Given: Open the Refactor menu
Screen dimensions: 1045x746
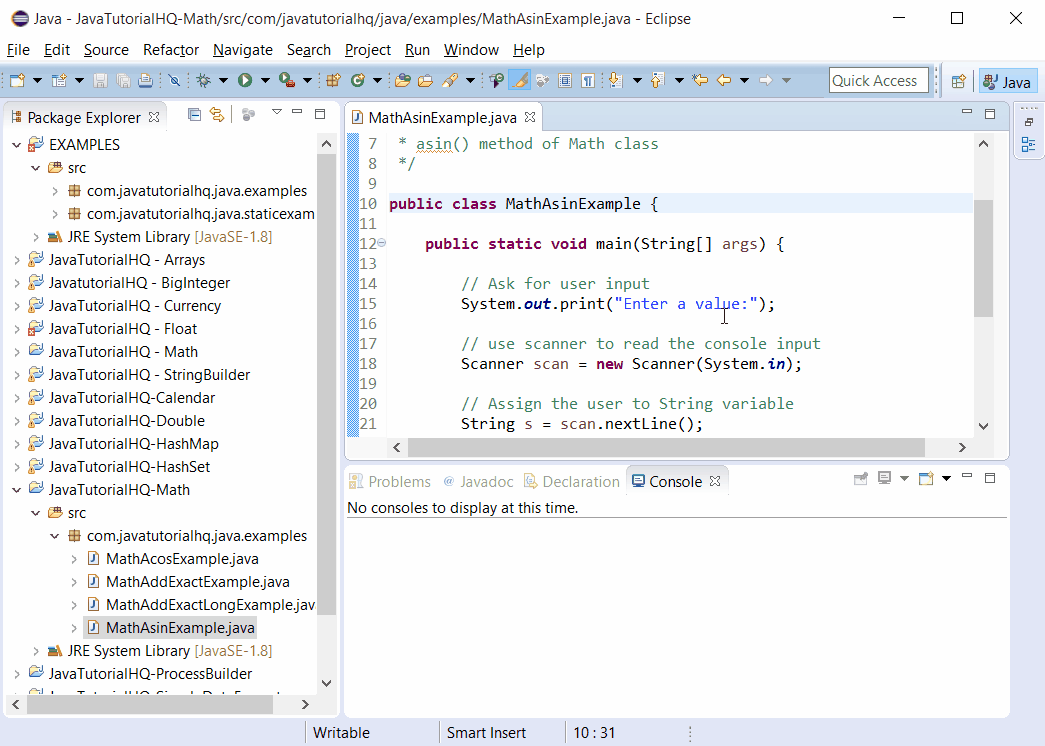Looking at the screenshot, I should click(171, 50).
